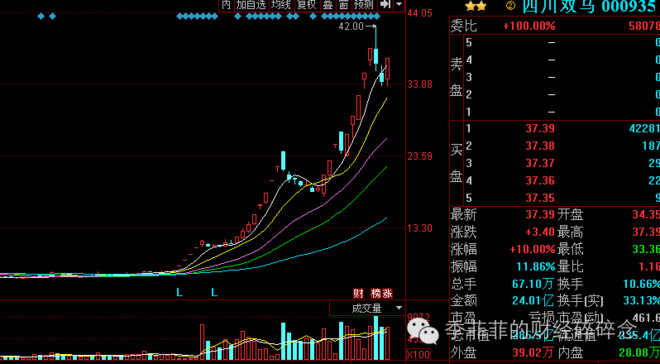Click the first blue diamond info marker
This screenshot has height=364, width=660.
point(41,16)
